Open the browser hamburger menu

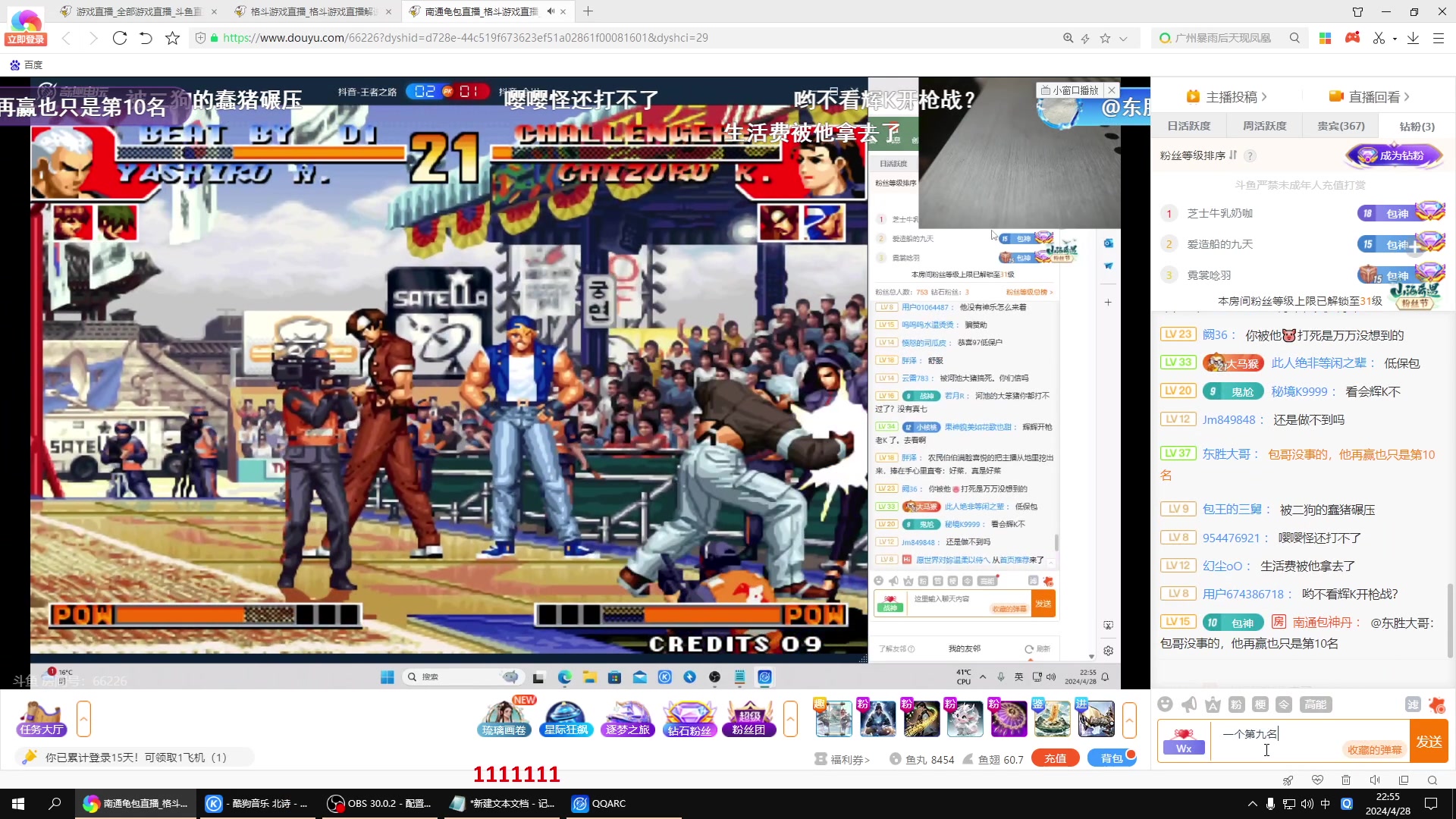click(1439, 38)
